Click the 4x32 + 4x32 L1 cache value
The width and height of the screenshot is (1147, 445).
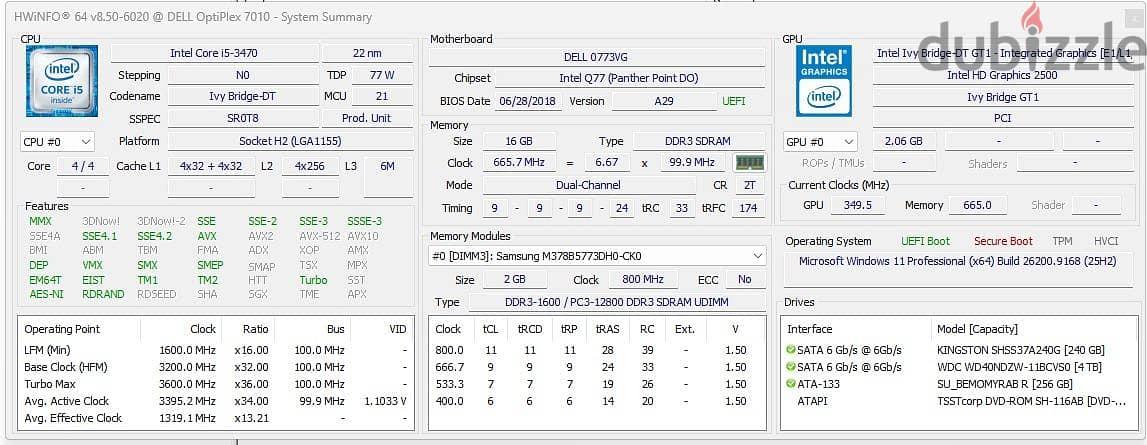click(x=211, y=166)
